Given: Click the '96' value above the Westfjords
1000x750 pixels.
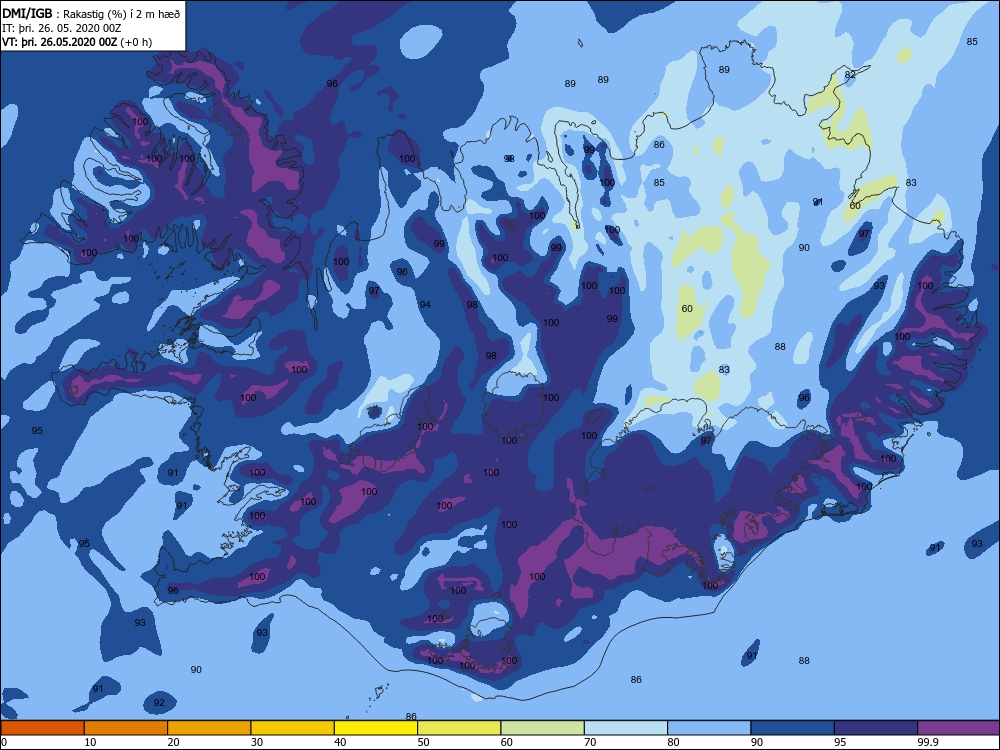Looking at the screenshot, I should 332,84.
